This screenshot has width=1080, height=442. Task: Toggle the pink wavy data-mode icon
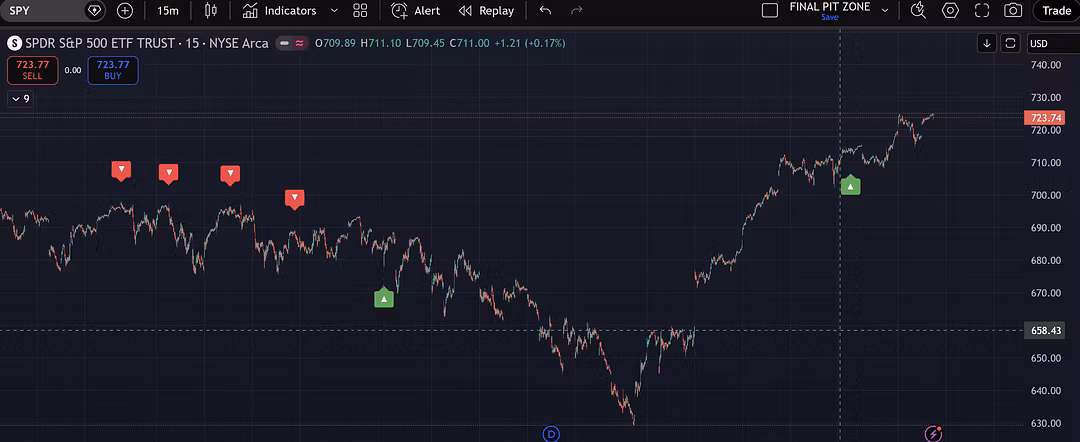(x=300, y=43)
